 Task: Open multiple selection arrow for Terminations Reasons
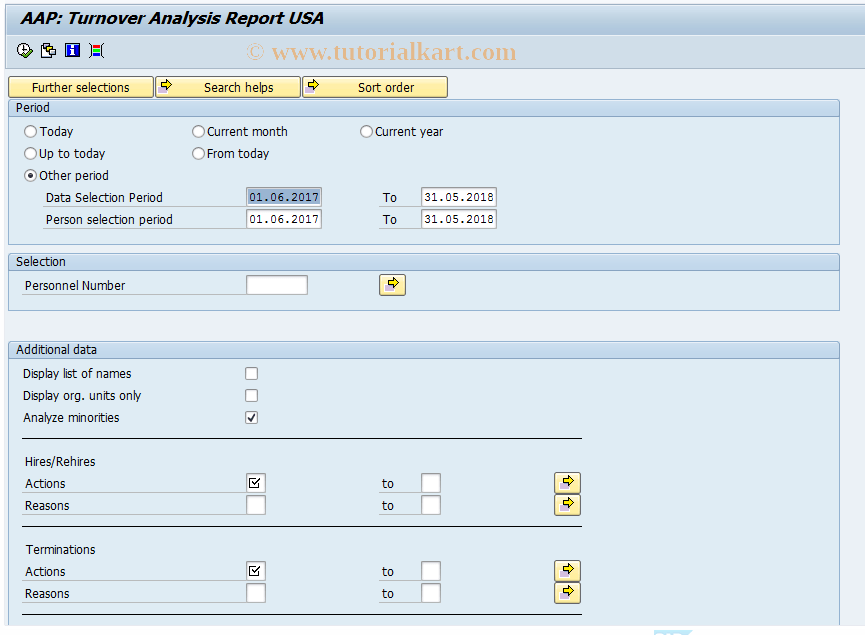coord(567,592)
